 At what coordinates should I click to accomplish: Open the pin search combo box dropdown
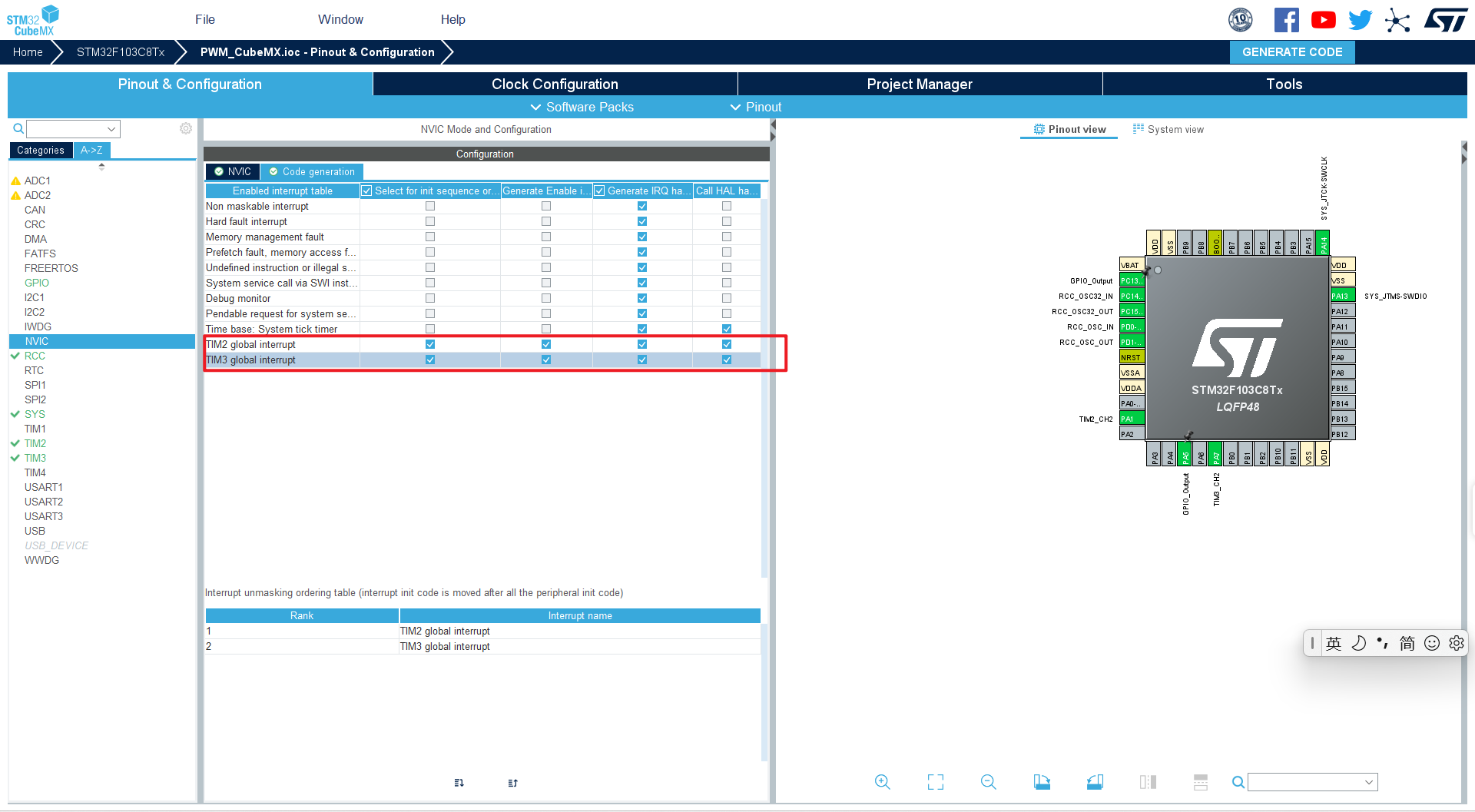pyautogui.click(x=1368, y=782)
